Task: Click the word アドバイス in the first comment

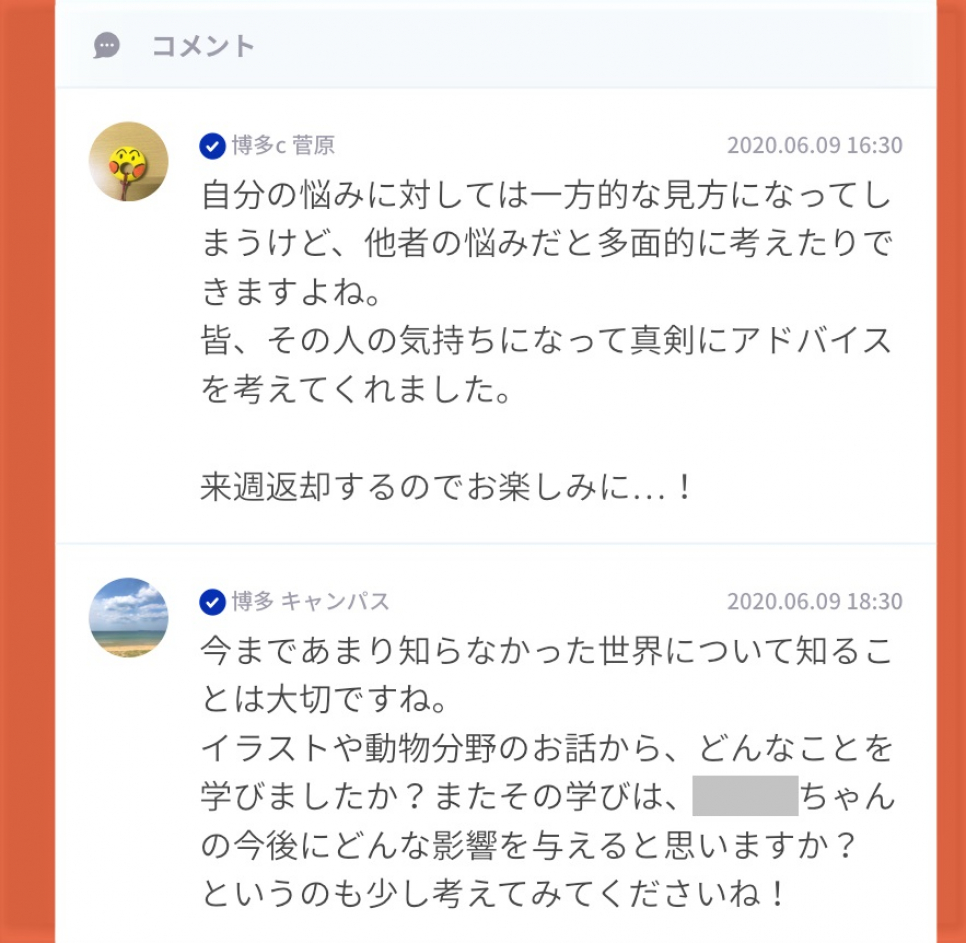Action: [811, 341]
